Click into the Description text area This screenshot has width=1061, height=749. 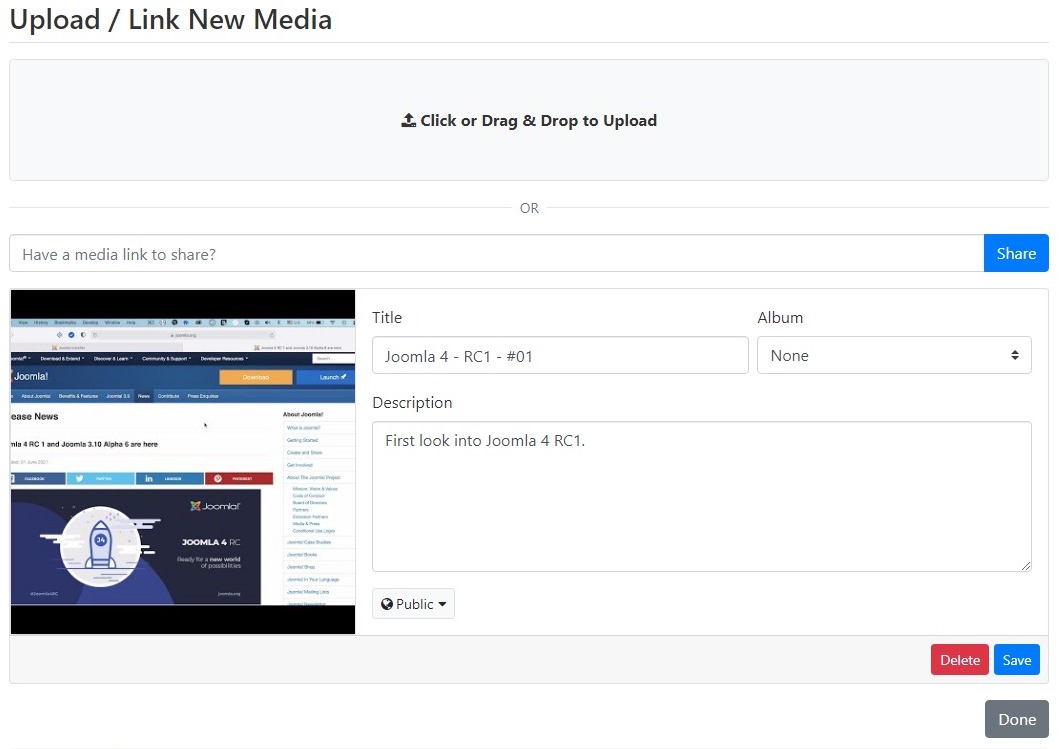coord(702,497)
